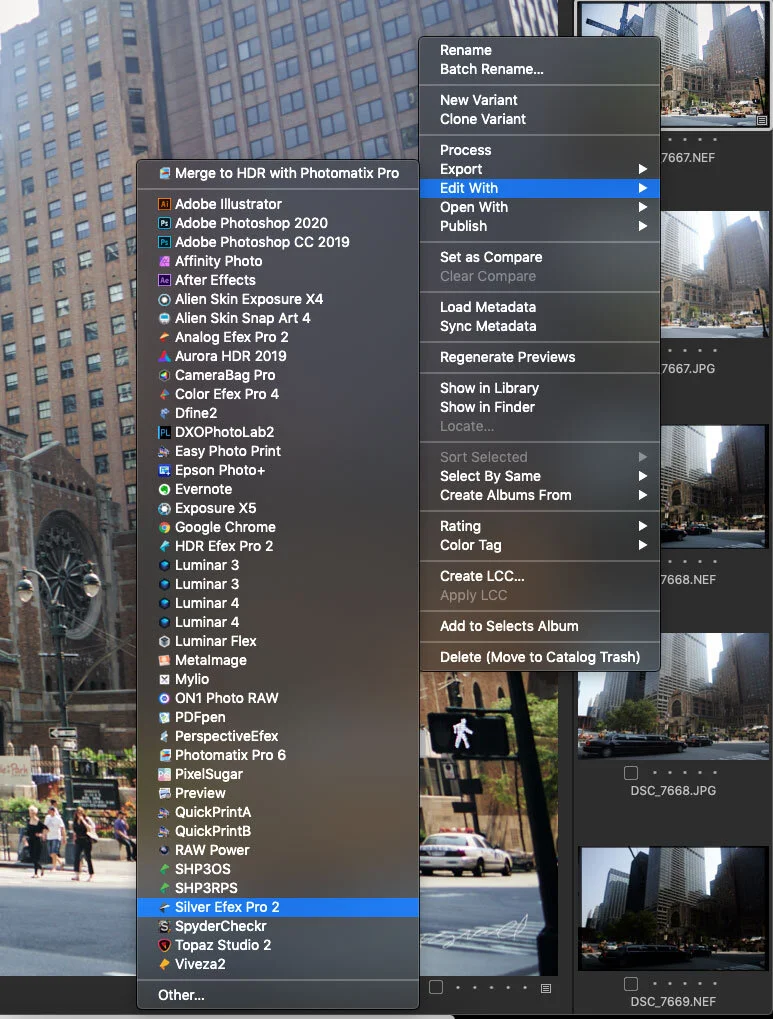Select the DSC_7668.JPG thumbnail

[674, 695]
